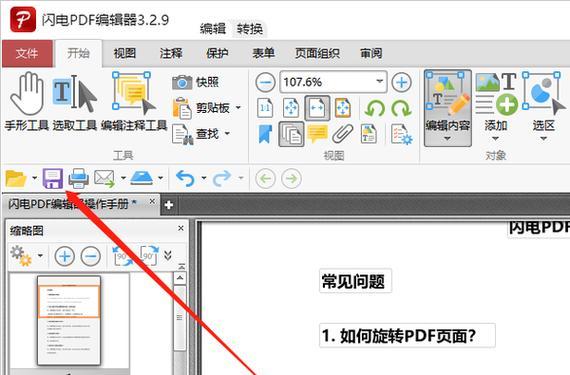The width and height of the screenshot is (570, 375).
Task: Switch to the Page Organize (页面组织) tab
Action: coord(317,53)
